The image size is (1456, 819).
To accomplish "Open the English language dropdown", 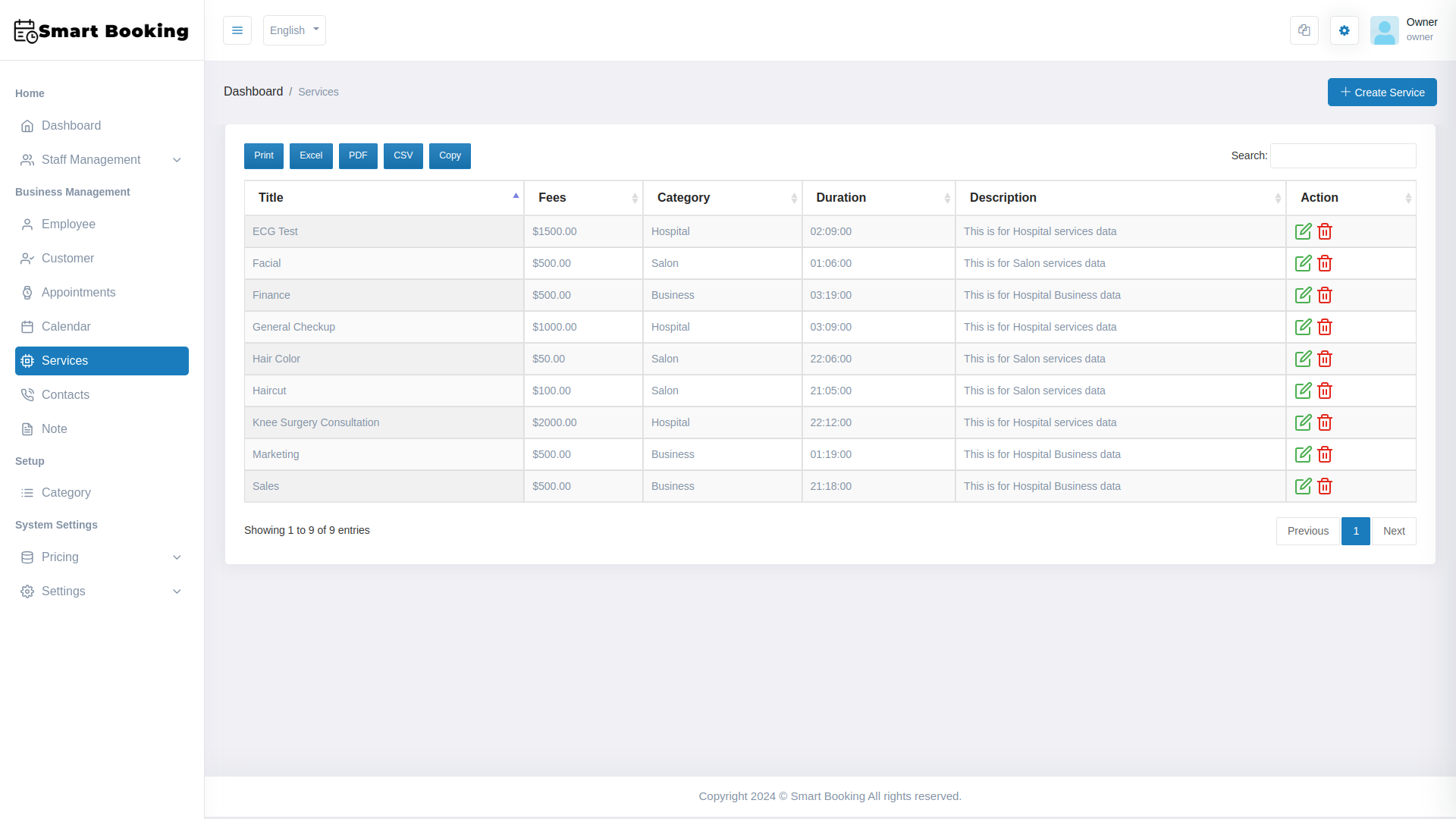I will [x=294, y=30].
